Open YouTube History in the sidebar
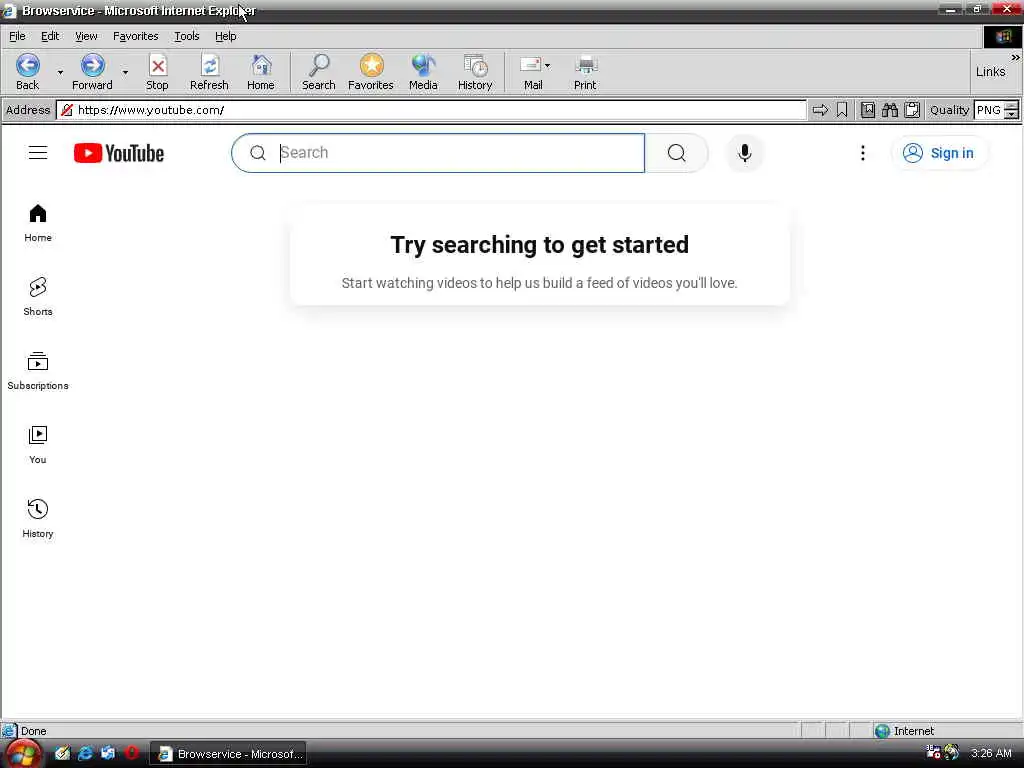1024x768 pixels. click(x=38, y=519)
